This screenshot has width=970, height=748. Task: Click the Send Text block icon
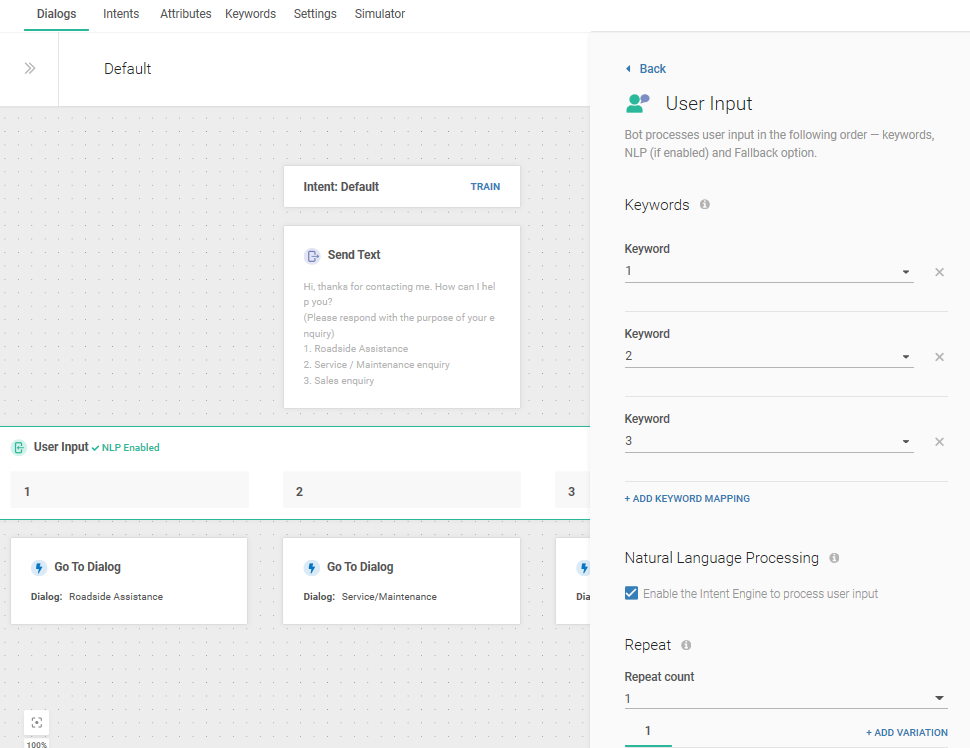coord(312,256)
